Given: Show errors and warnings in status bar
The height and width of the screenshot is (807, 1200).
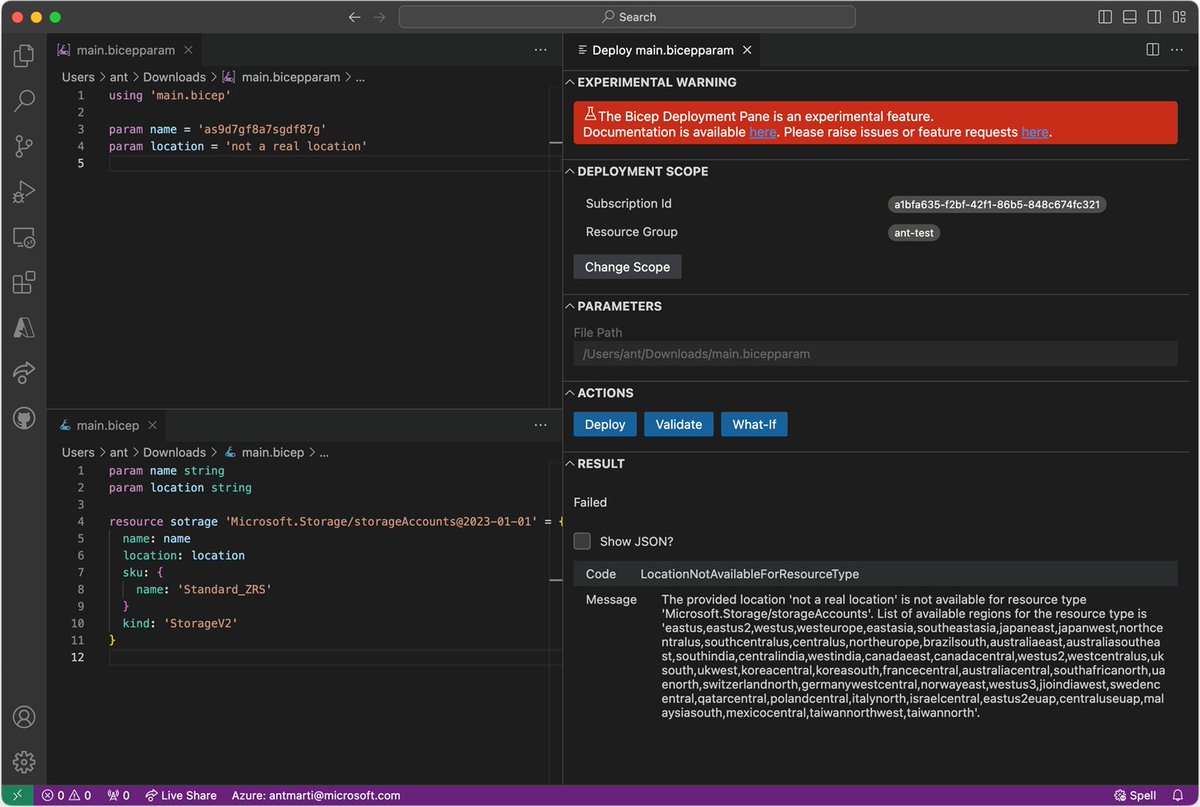Looking at the screenshot, I should [65, 796].
